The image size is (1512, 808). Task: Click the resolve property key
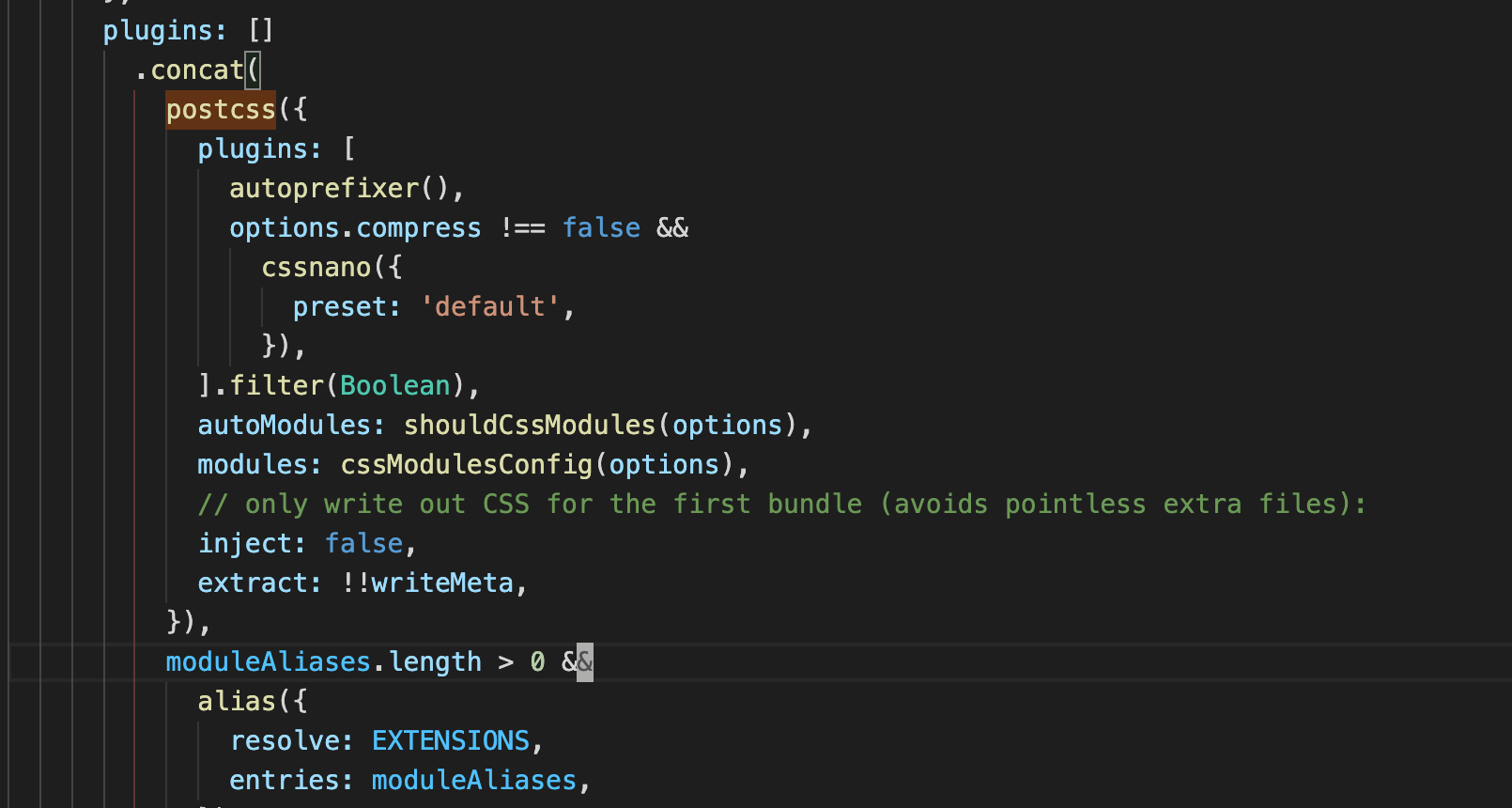[x=285, y=741]
